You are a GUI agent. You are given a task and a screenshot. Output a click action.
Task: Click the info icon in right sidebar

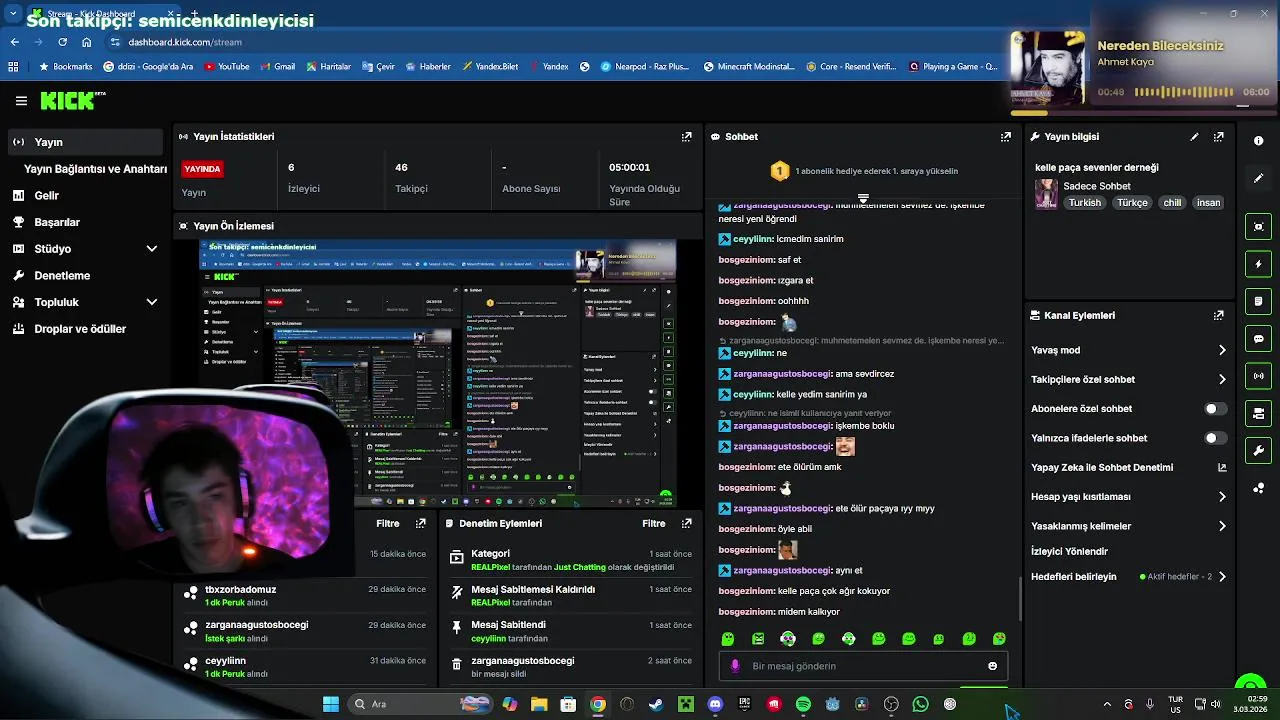point(1258,141)
